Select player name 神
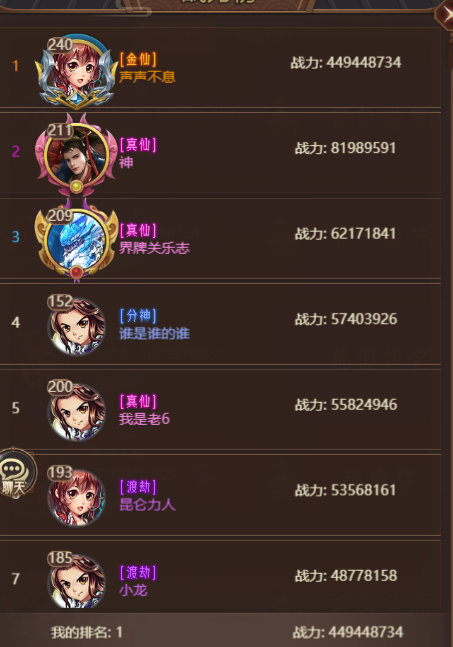Image resolution: width=453 pixels, height=647 pixels. point(126,162)
